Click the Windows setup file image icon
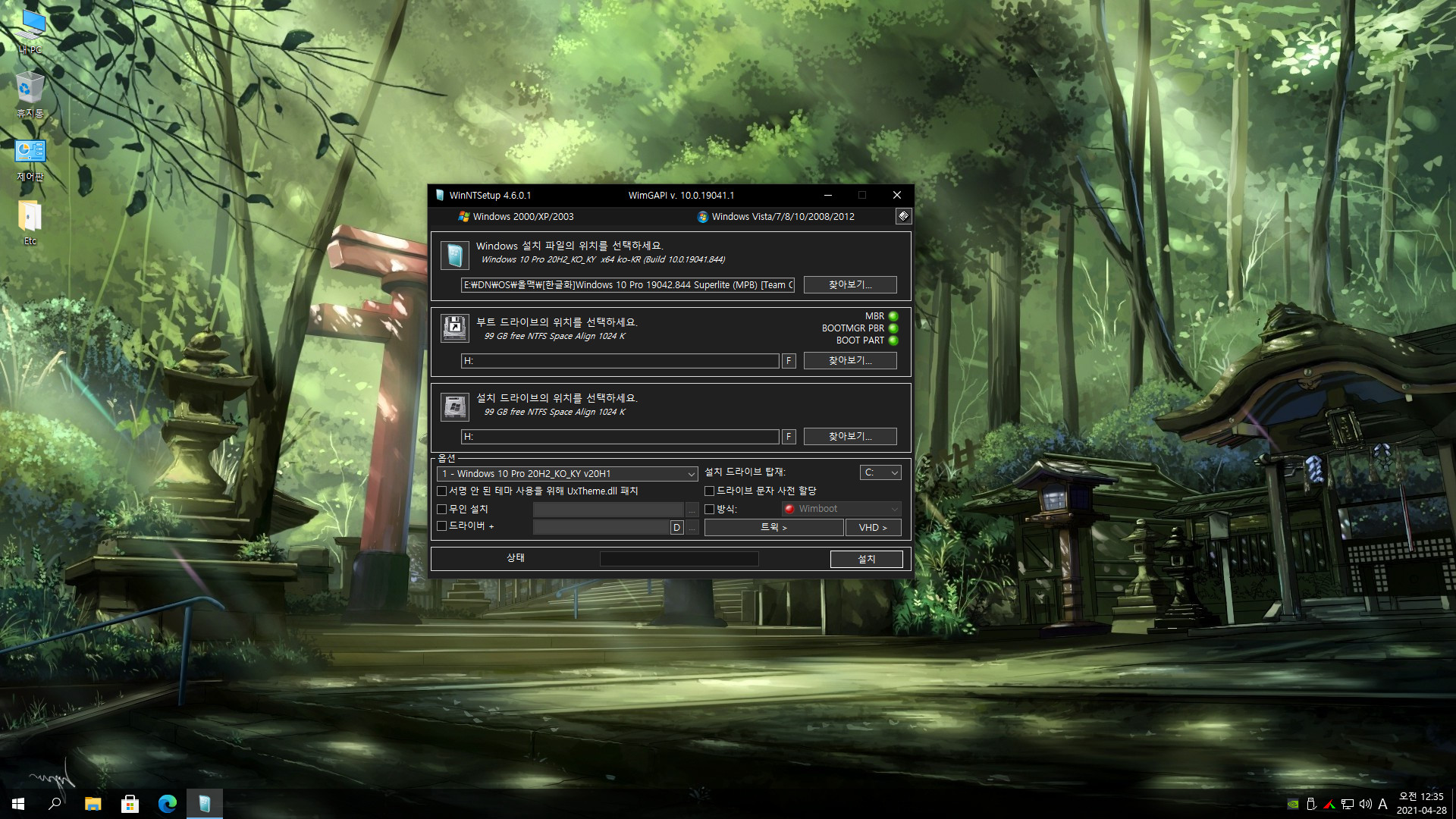 click(x=455, y=256)
